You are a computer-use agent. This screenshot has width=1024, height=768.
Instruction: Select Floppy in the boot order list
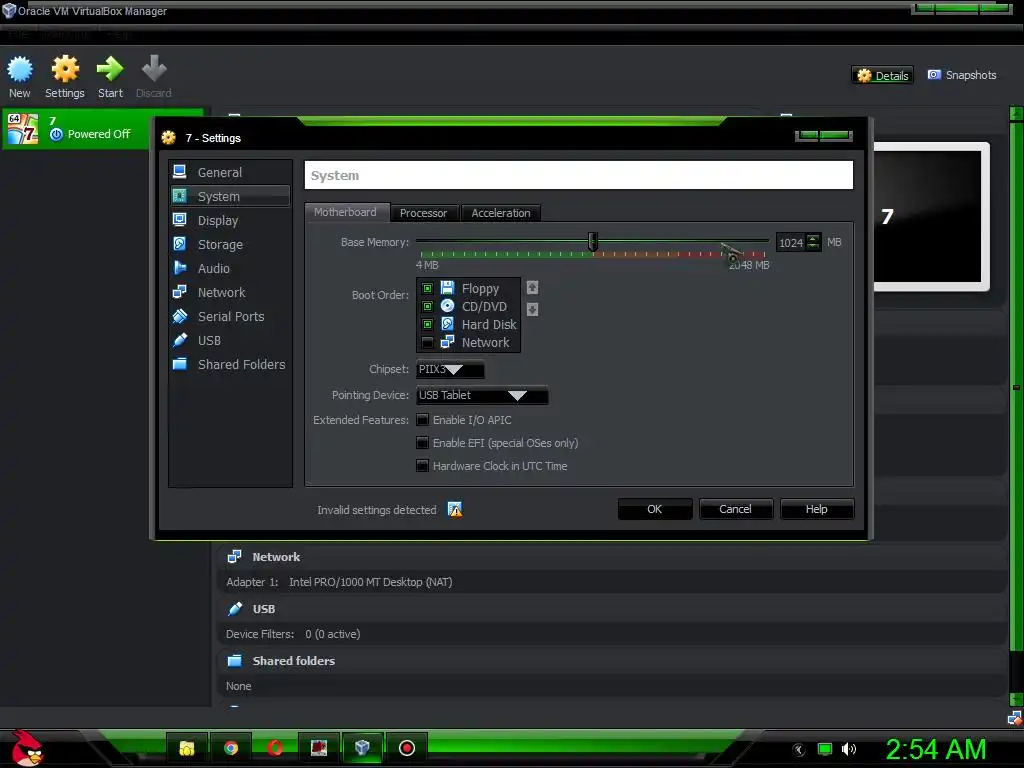point(468,288)
